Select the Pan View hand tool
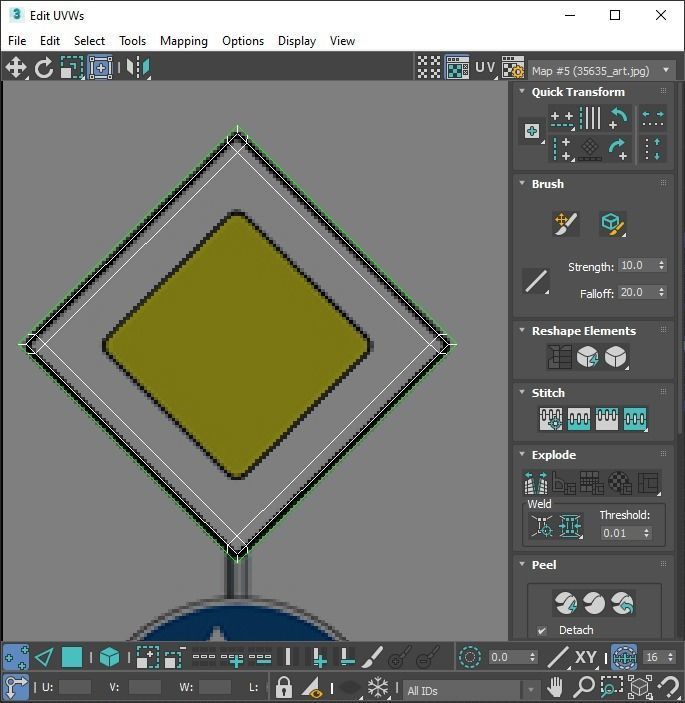This screenshot has height=703, width=685. [x=556, y=686]
